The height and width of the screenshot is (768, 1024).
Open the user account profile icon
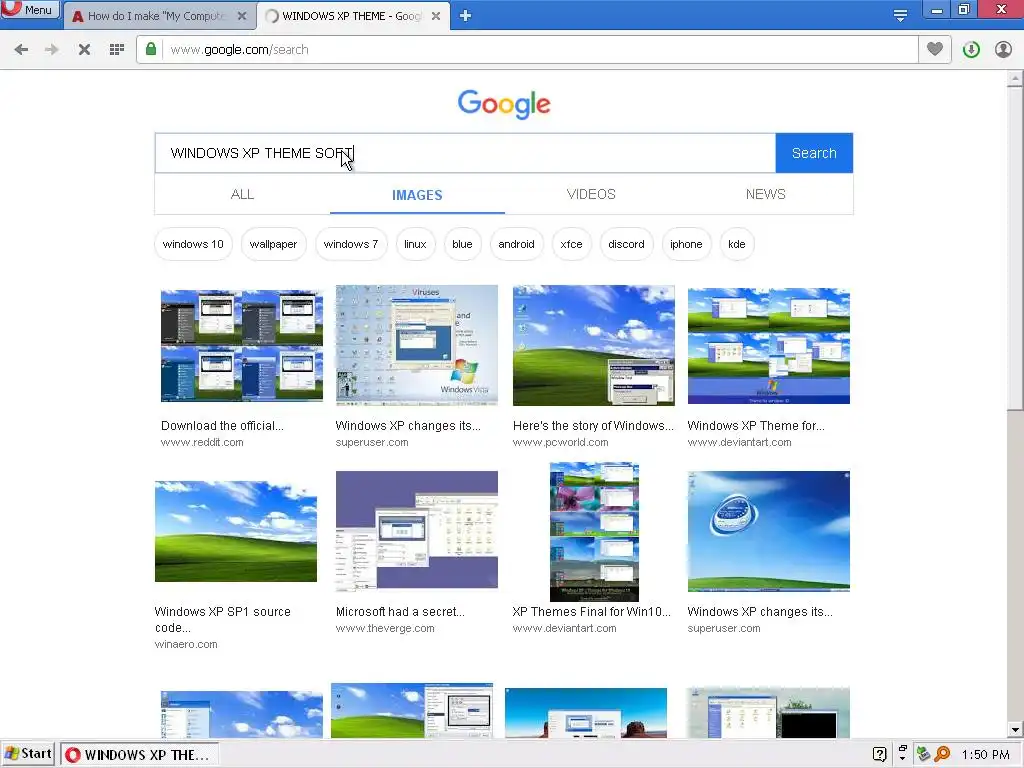coord(1003,50)
